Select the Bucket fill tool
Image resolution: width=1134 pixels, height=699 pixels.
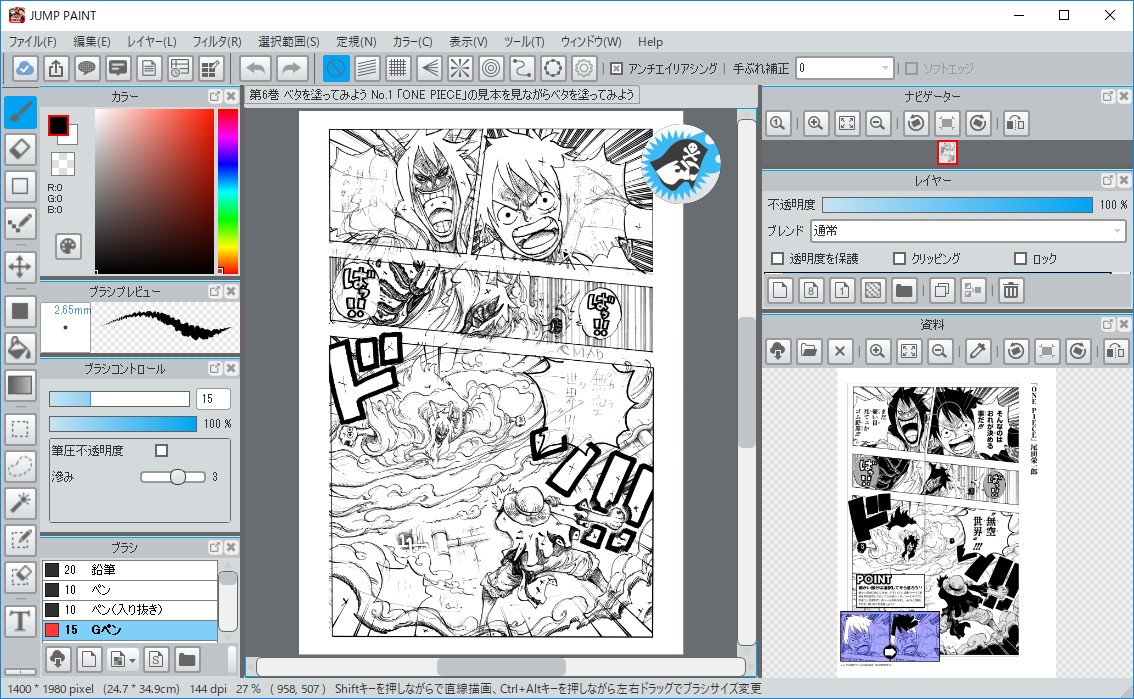click(x=20, y=348)
